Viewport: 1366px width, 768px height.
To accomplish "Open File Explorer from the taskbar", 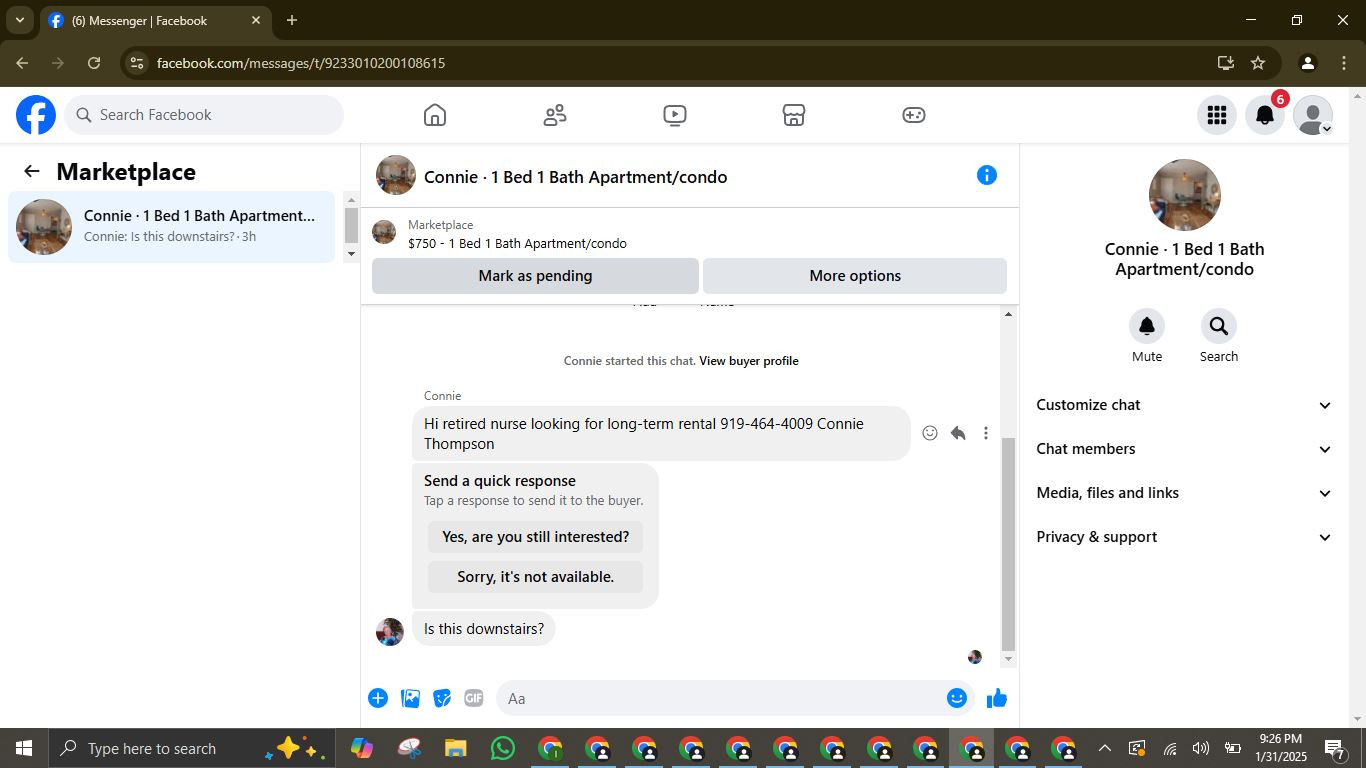I will 456,748.
